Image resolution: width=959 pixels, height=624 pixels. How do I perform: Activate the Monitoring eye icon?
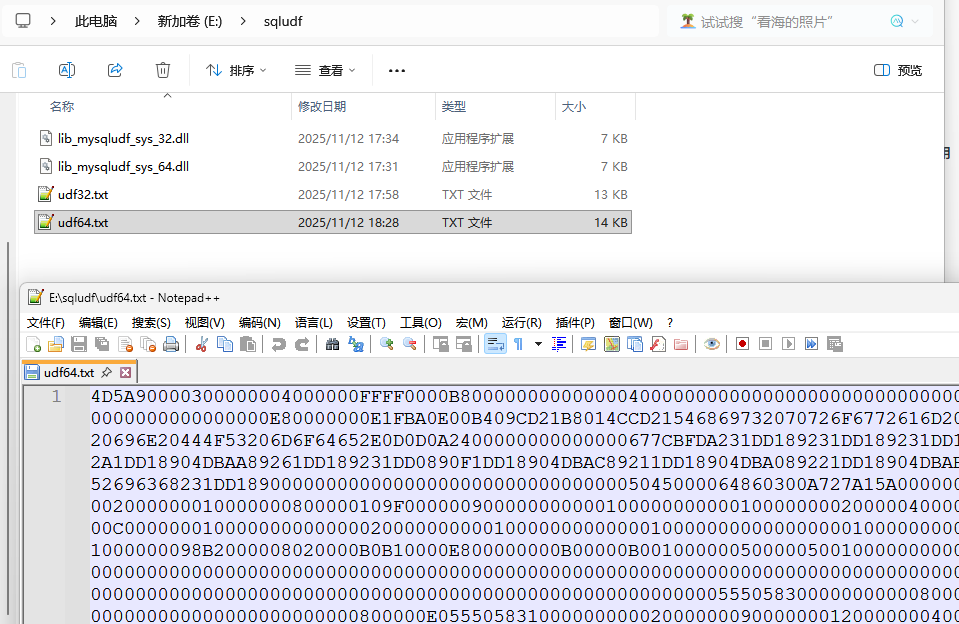712,343
